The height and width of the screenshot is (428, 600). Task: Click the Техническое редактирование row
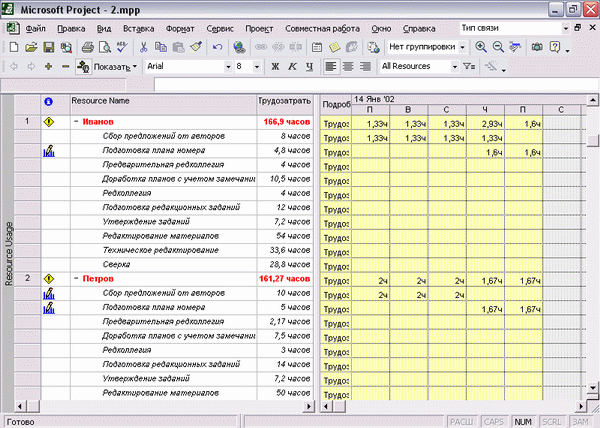pyautogui.click(x=163, y=251)
